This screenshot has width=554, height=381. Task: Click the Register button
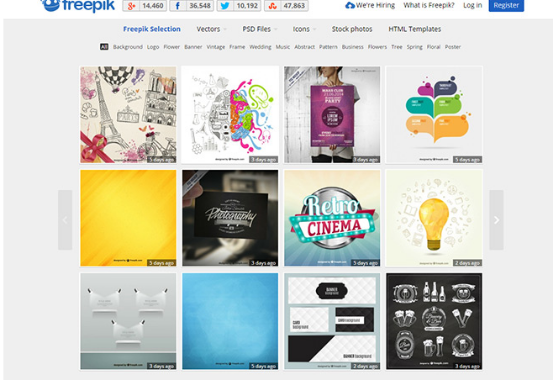[506, 5]
